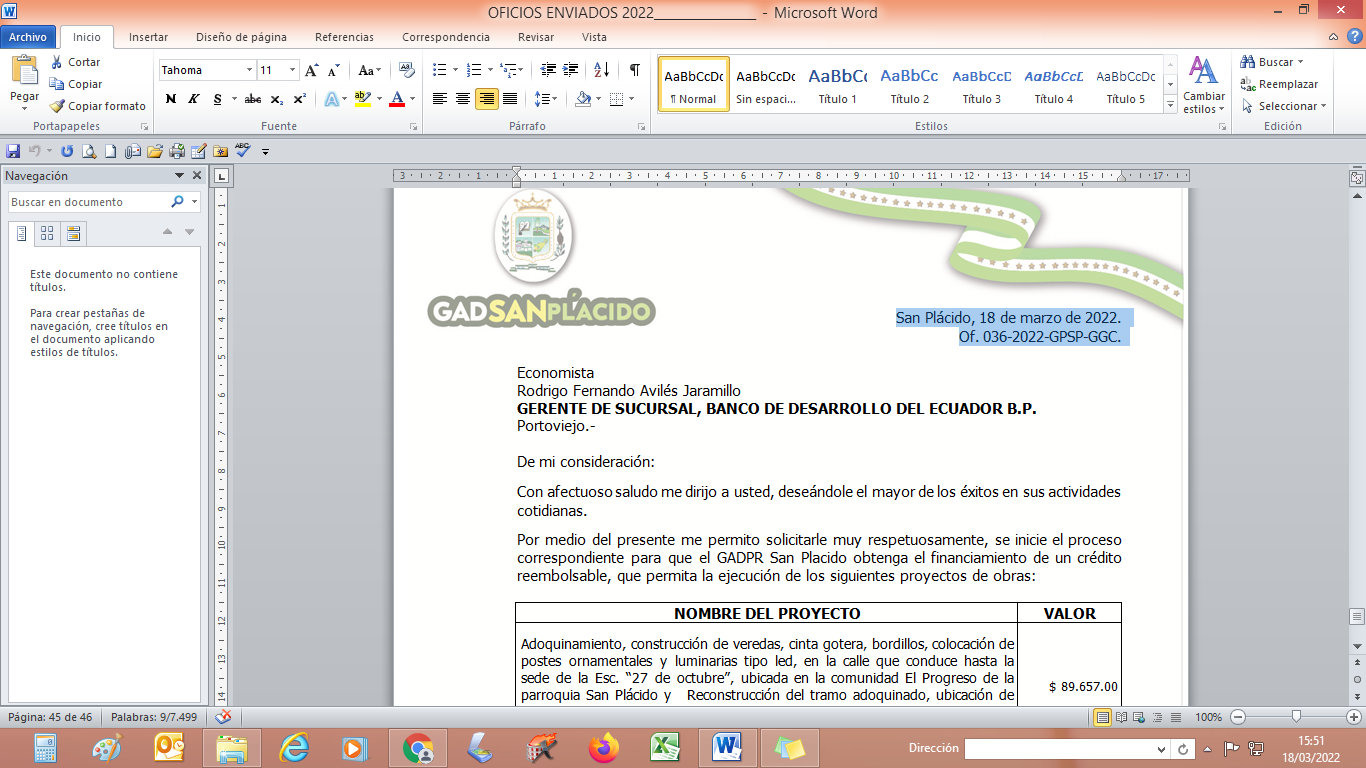Toggle show paragraph marks (¶)

(634, 70)
